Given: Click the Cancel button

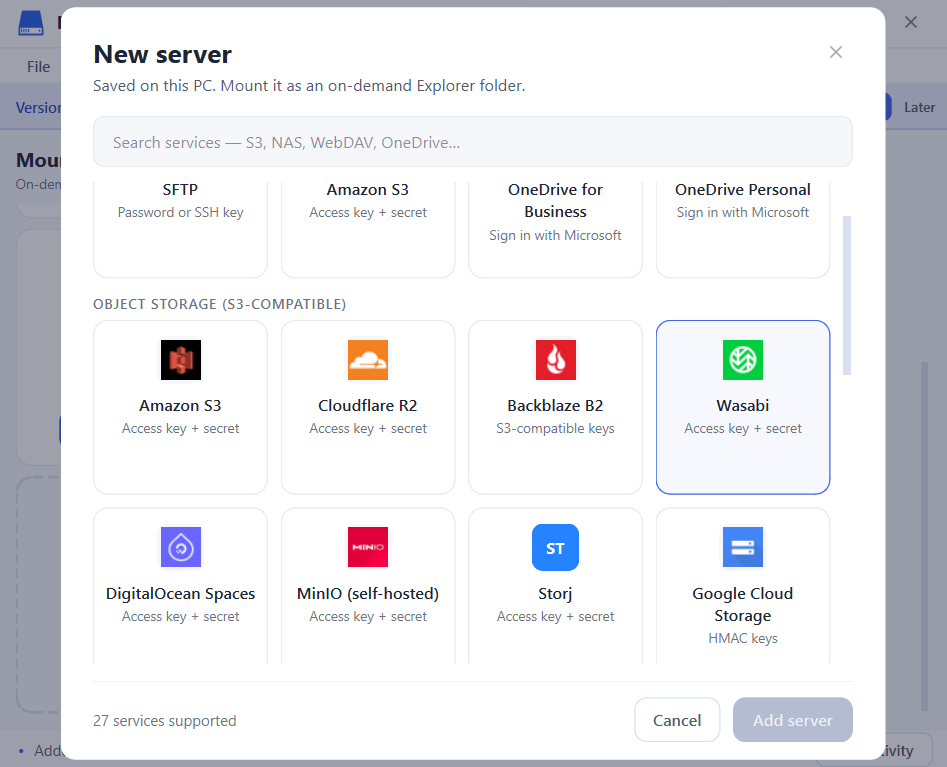Looking at the screenshot, I should (x=677, y=720).
